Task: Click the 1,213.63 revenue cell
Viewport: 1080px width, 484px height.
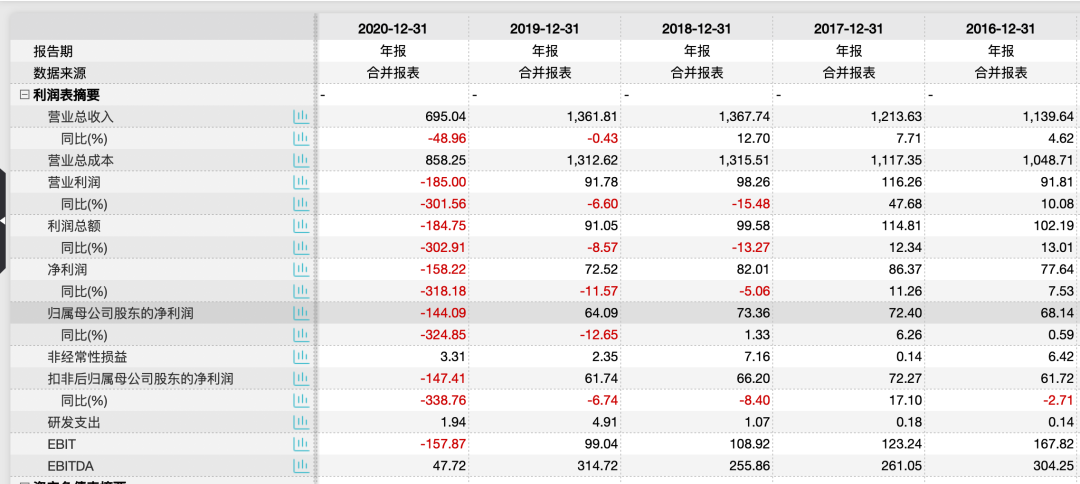Action: [x=897, y=117]
